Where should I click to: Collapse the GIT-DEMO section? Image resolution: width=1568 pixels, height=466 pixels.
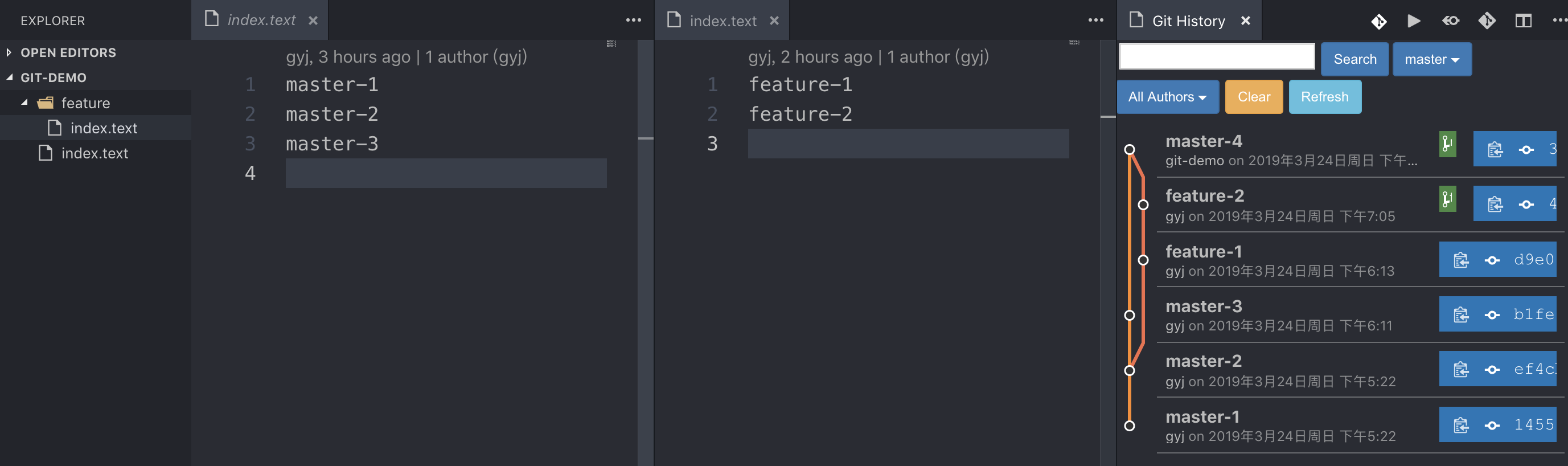pos(9,78)
